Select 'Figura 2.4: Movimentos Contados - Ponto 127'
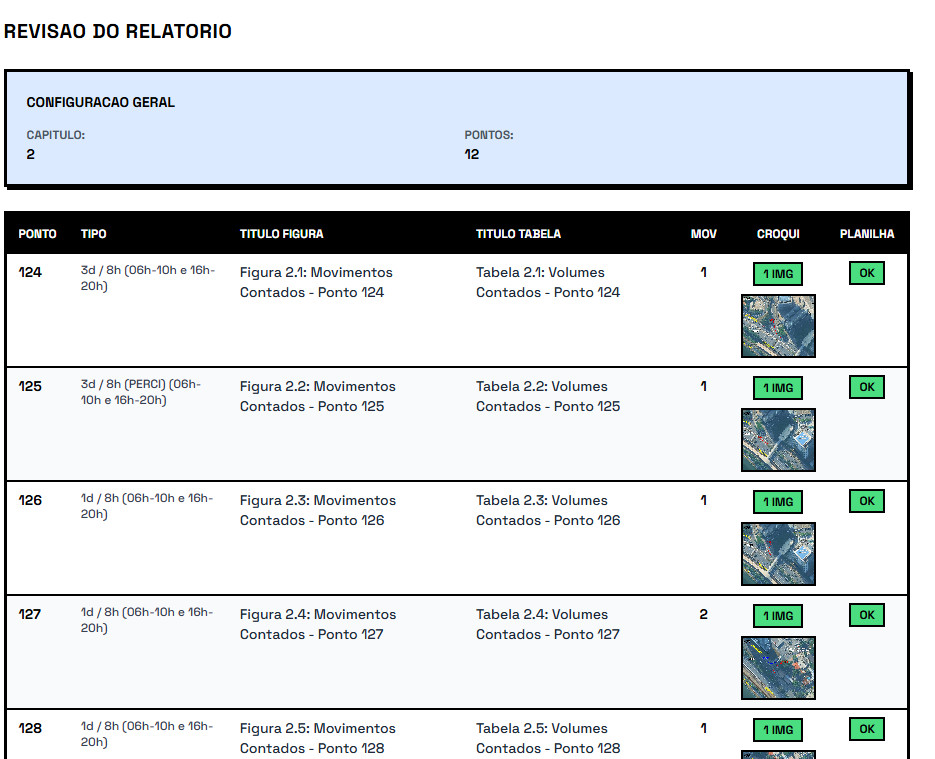This screenshot has height=759, width=935. (318, 624)
